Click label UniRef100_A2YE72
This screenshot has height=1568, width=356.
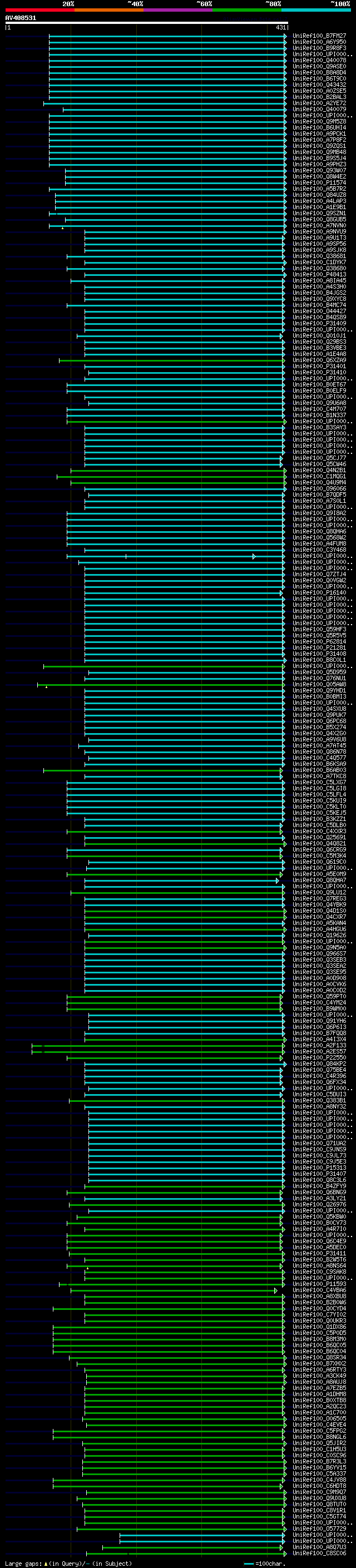pos(319,103)
